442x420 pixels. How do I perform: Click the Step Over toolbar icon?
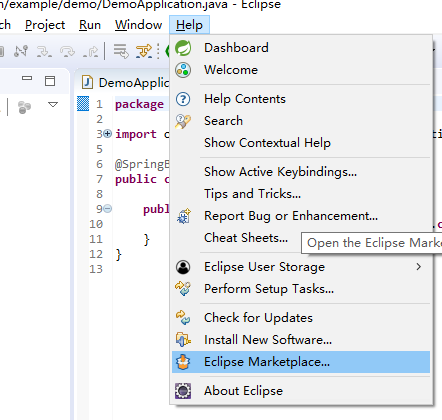[x=67, y=51]
